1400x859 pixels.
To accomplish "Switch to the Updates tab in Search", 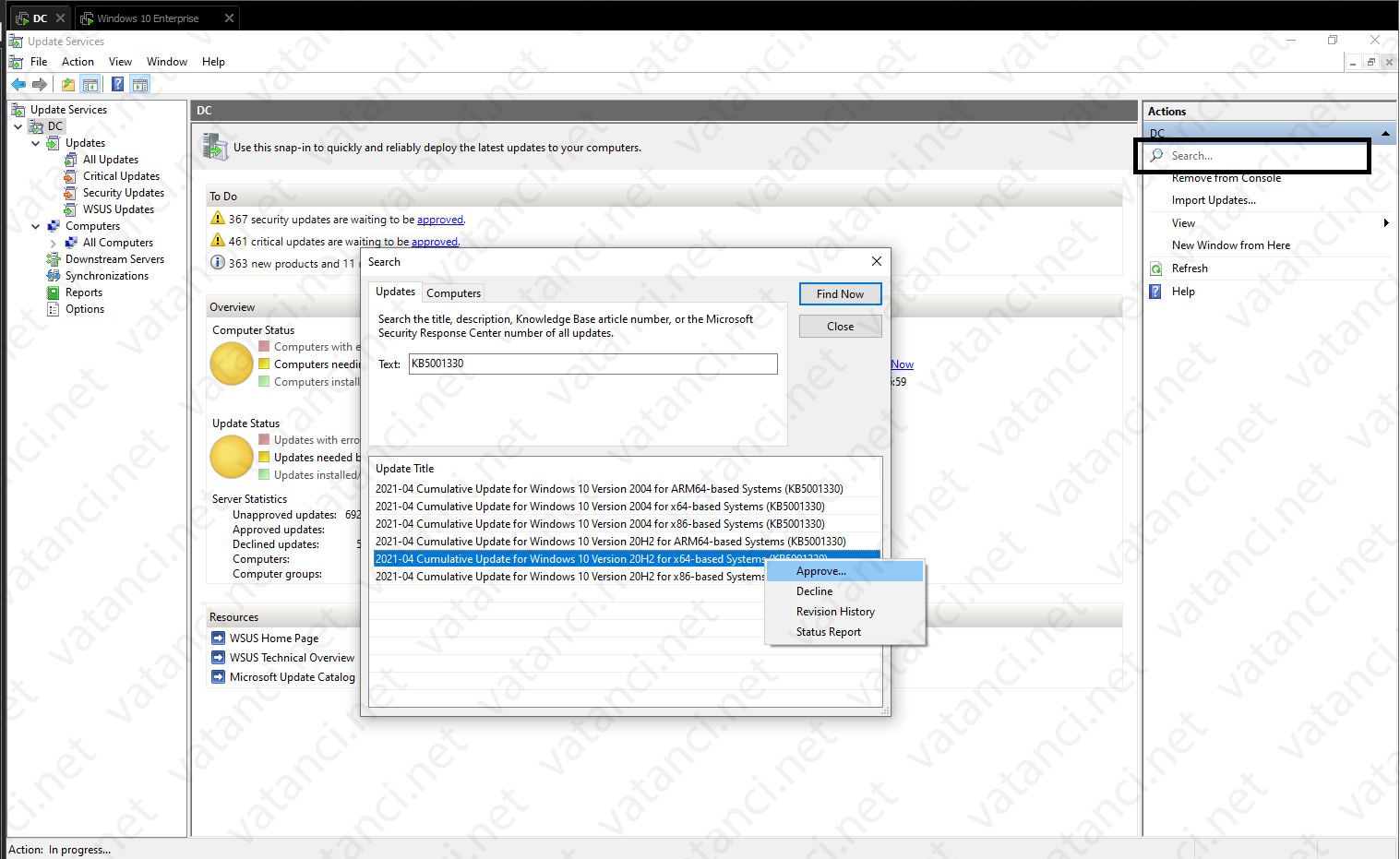I will (395, 292).
